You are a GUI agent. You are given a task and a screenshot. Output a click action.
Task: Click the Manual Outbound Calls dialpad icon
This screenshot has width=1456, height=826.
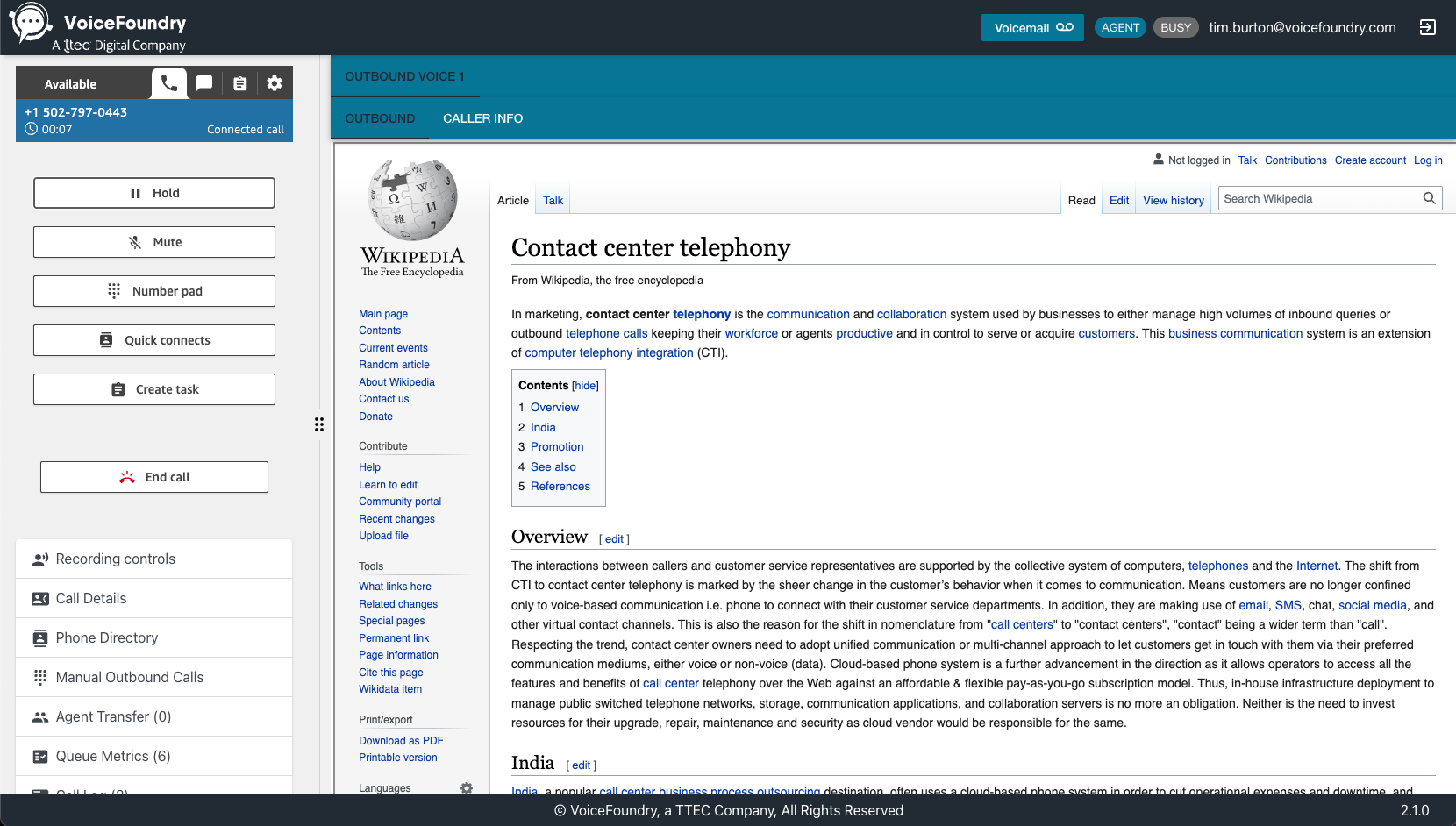40,677
